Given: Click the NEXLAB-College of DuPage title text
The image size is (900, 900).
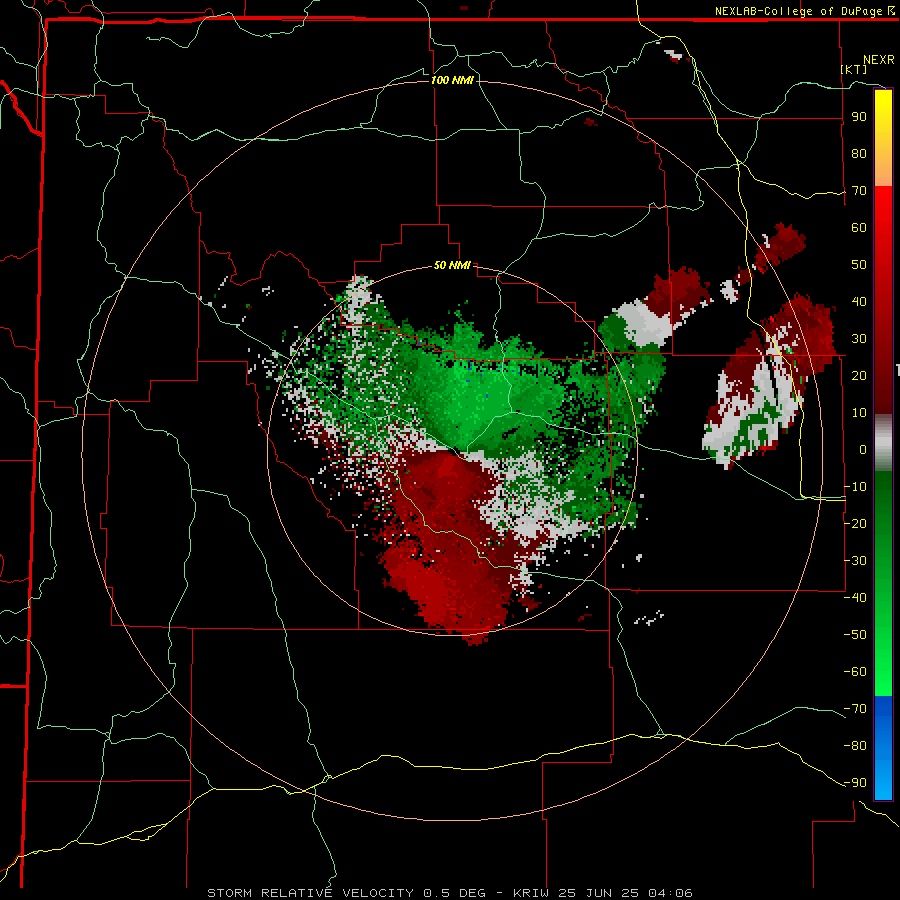Looking at the screenshot, I should tap(798, 11).
